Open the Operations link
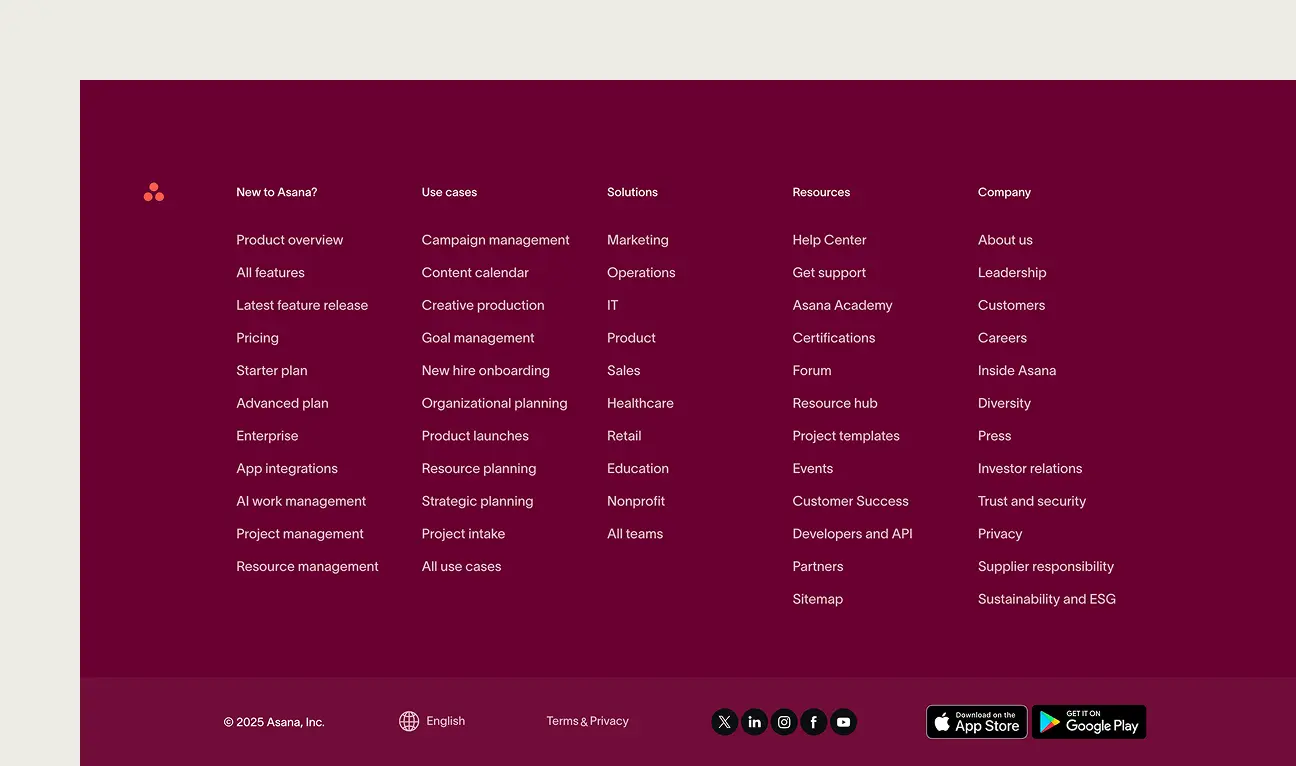This screenshot has width=1296, height=766. [641, 273]
